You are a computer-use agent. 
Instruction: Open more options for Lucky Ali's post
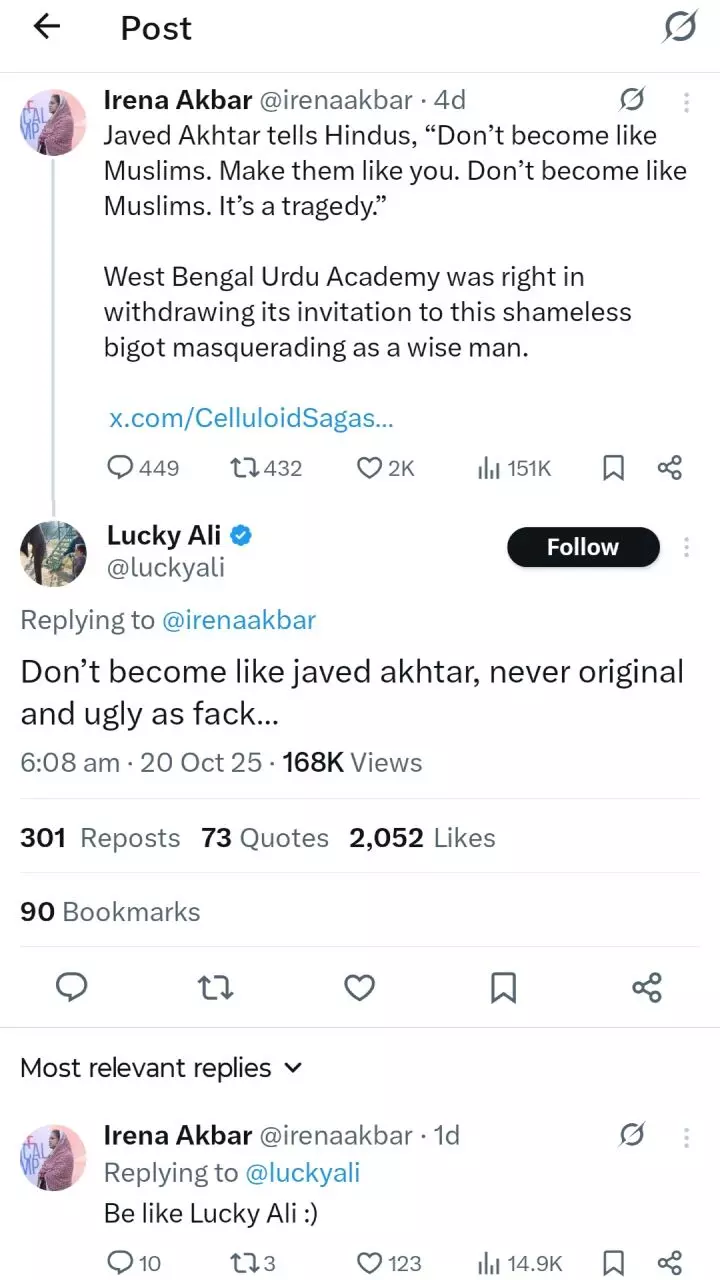(686, 547)
